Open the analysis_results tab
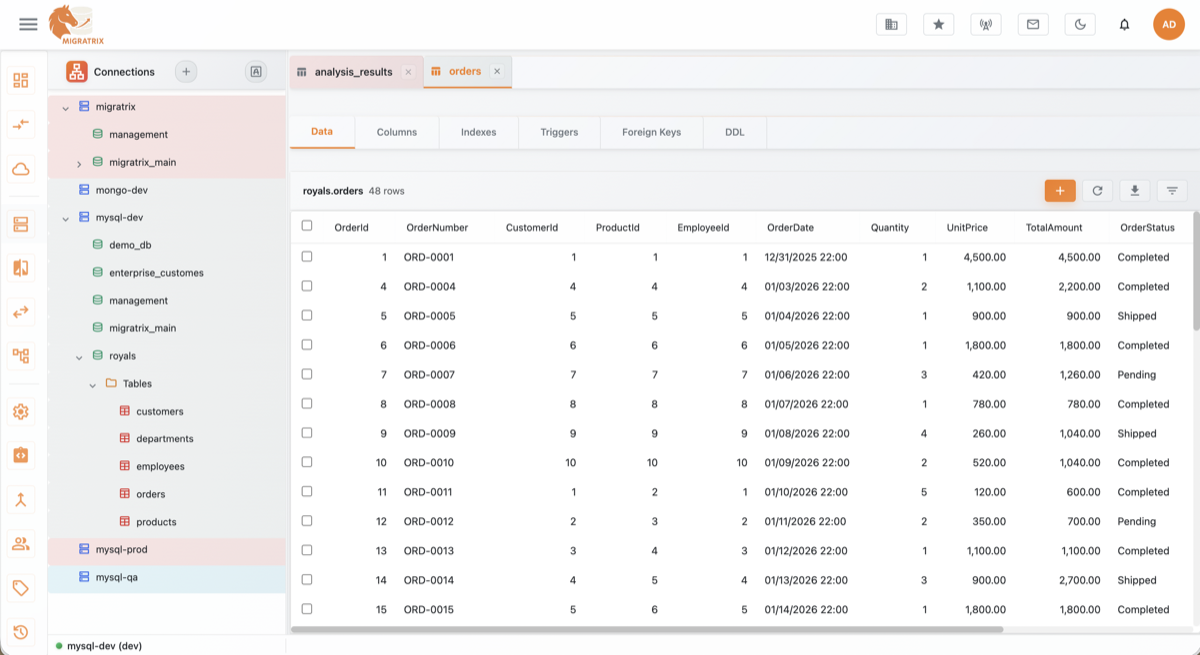This screenshot has height=655, width=1200. click(355, 71)
